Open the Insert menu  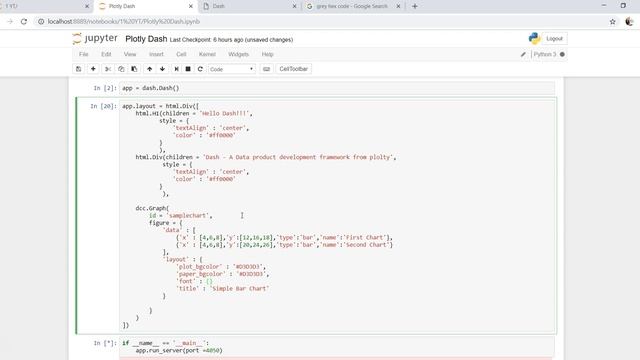click(156, 54)
